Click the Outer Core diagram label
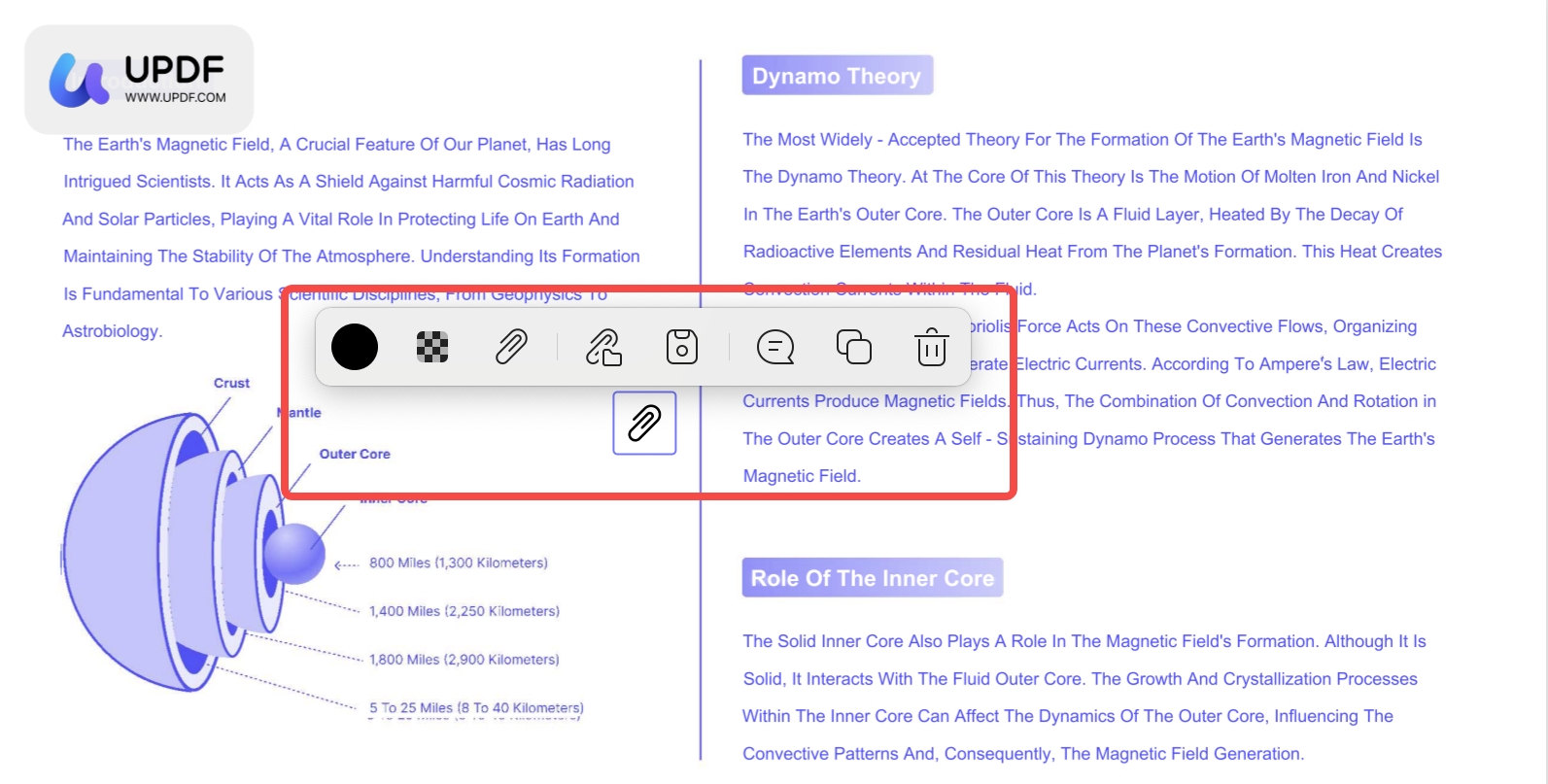Screen dimensions: 1548x784 tap(355, 454)
